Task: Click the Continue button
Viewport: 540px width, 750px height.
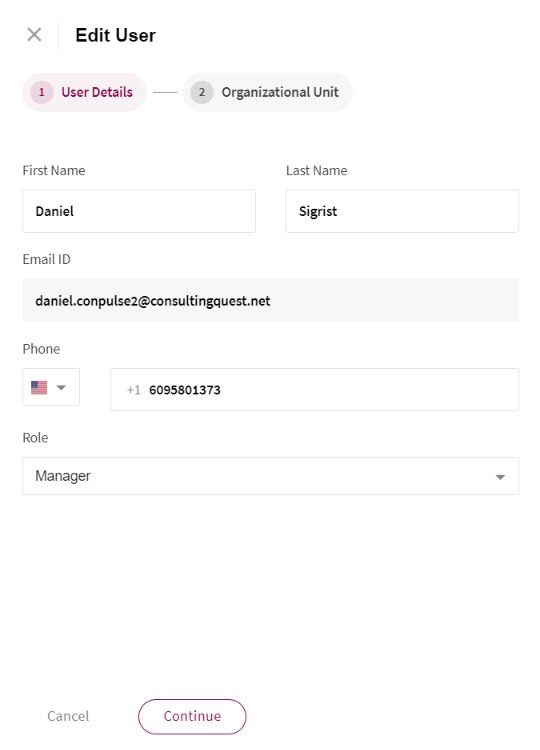Action: pos(192,717)
